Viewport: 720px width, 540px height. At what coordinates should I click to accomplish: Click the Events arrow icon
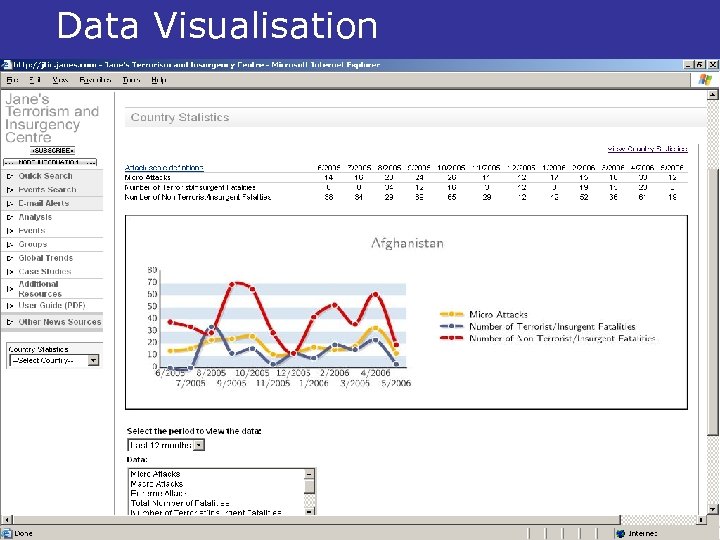(x=10, y=231)
